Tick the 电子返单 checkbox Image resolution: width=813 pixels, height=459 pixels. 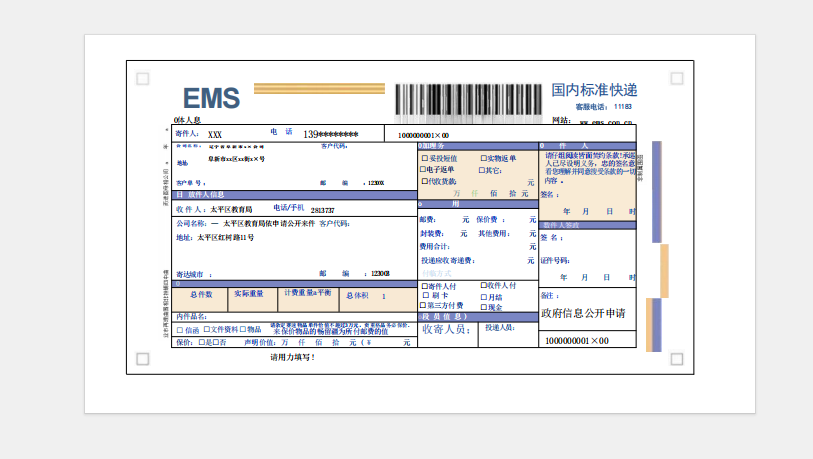pyautogui.click(x=423, y=170)
